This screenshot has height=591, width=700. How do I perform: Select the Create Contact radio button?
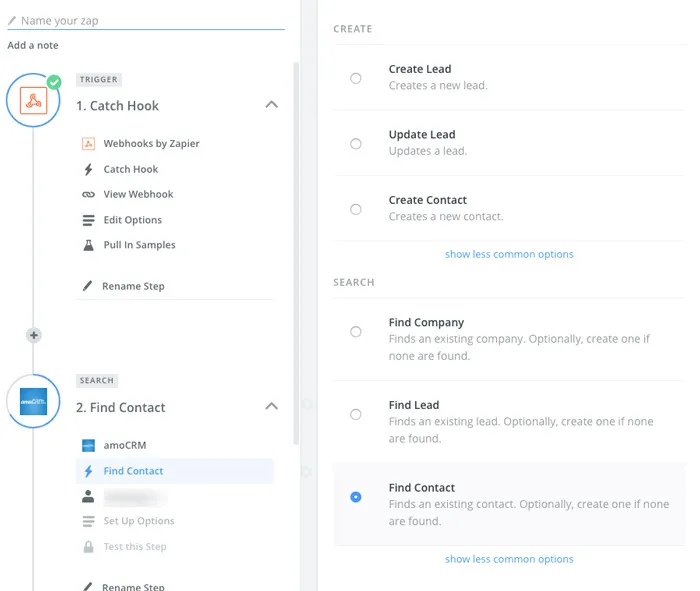click(x=356, y=209)
